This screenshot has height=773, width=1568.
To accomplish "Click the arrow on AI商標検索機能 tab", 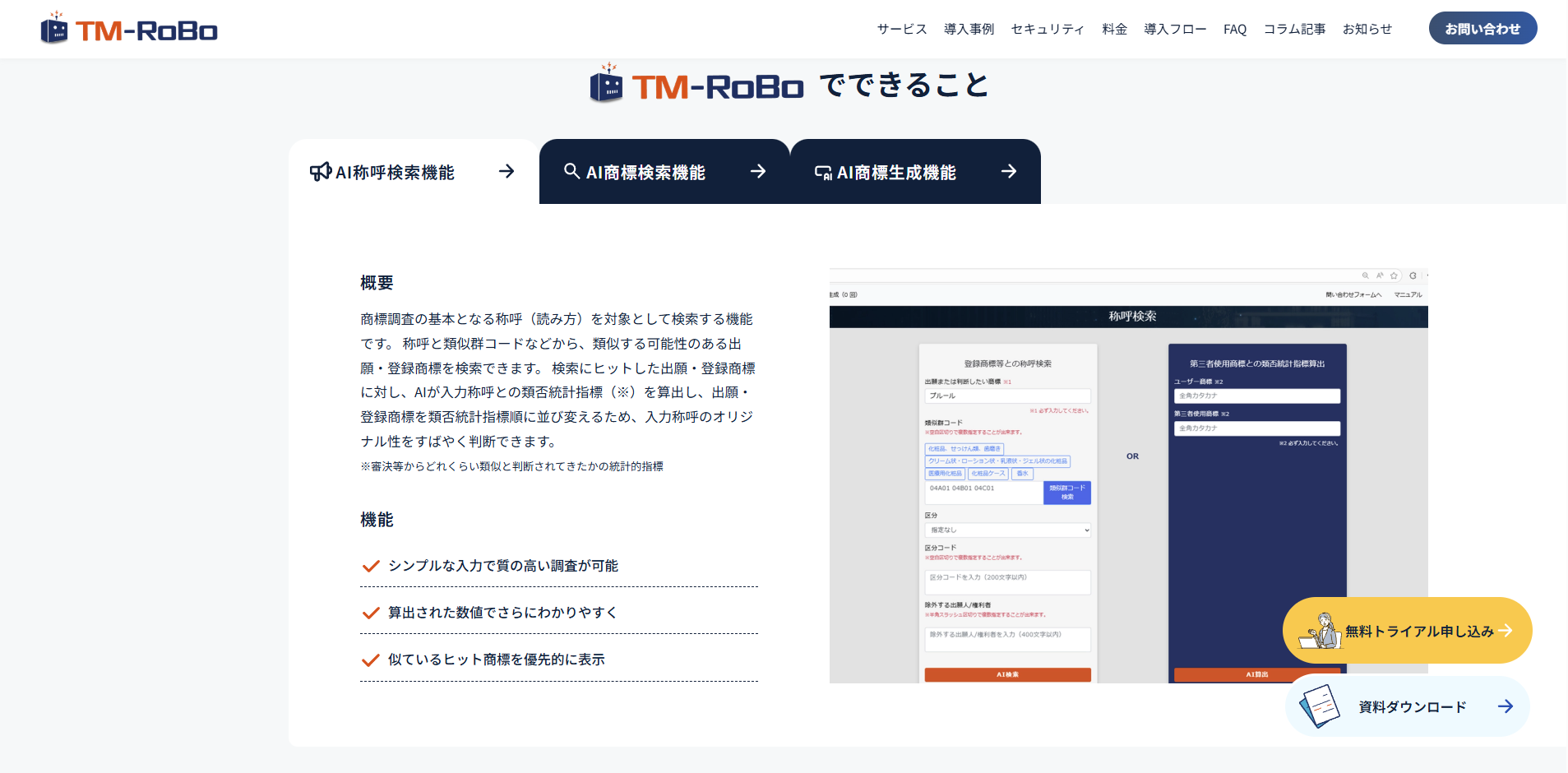I will click(758, 171).
